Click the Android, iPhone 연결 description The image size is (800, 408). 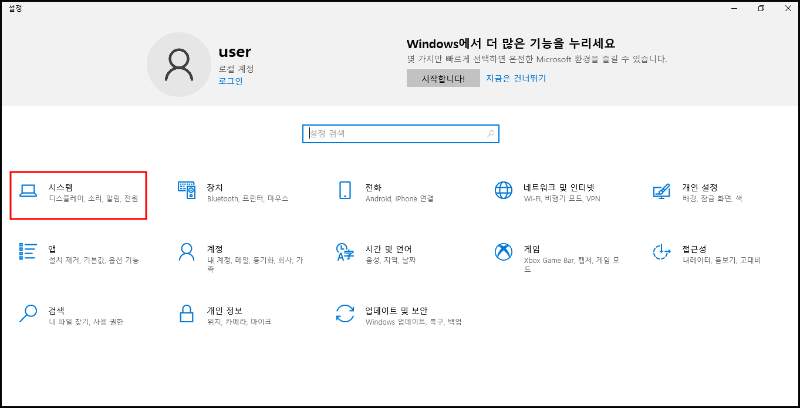399,198
